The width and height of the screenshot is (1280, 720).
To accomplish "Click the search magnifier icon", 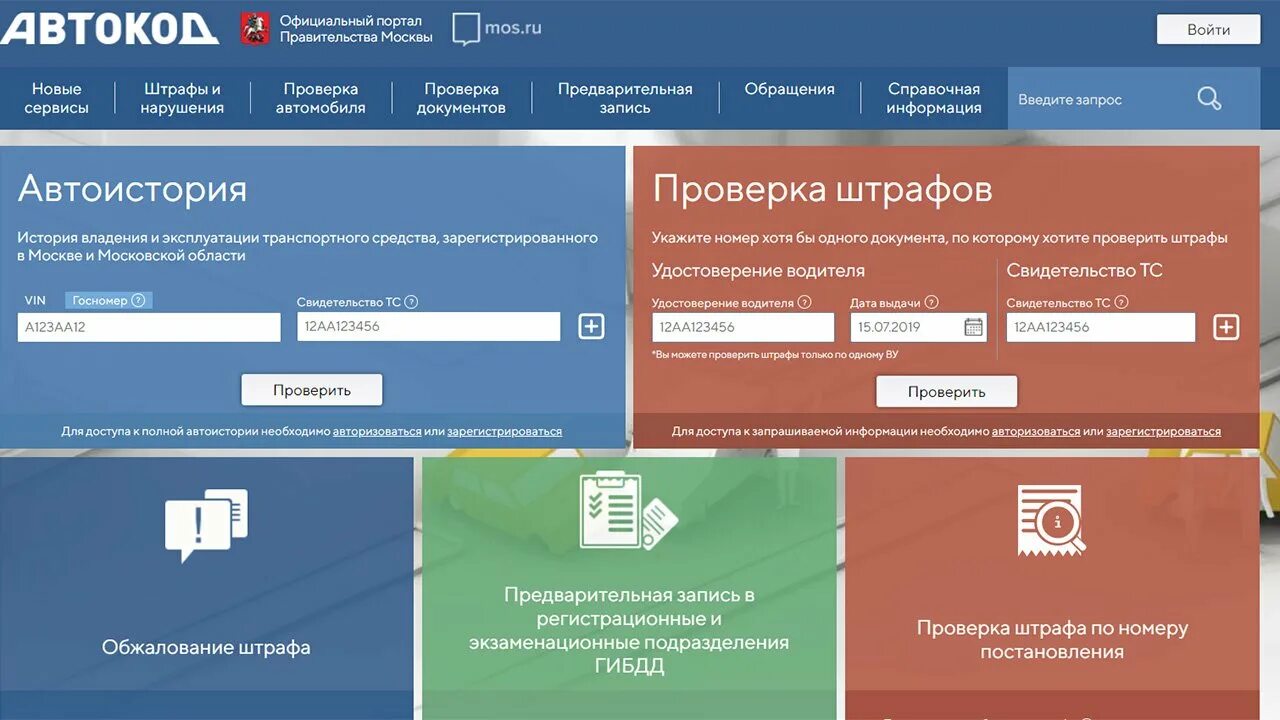I will [1209, 98].
